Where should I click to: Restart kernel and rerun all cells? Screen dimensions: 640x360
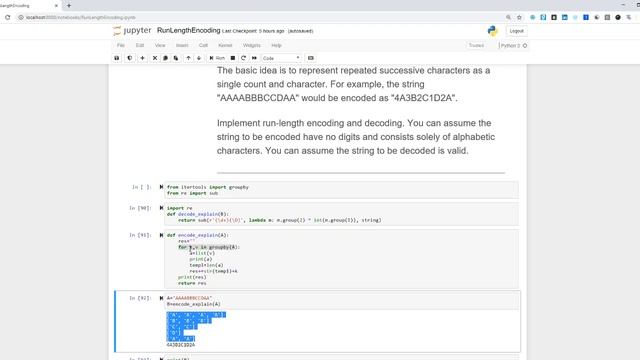tap(254, 58)
